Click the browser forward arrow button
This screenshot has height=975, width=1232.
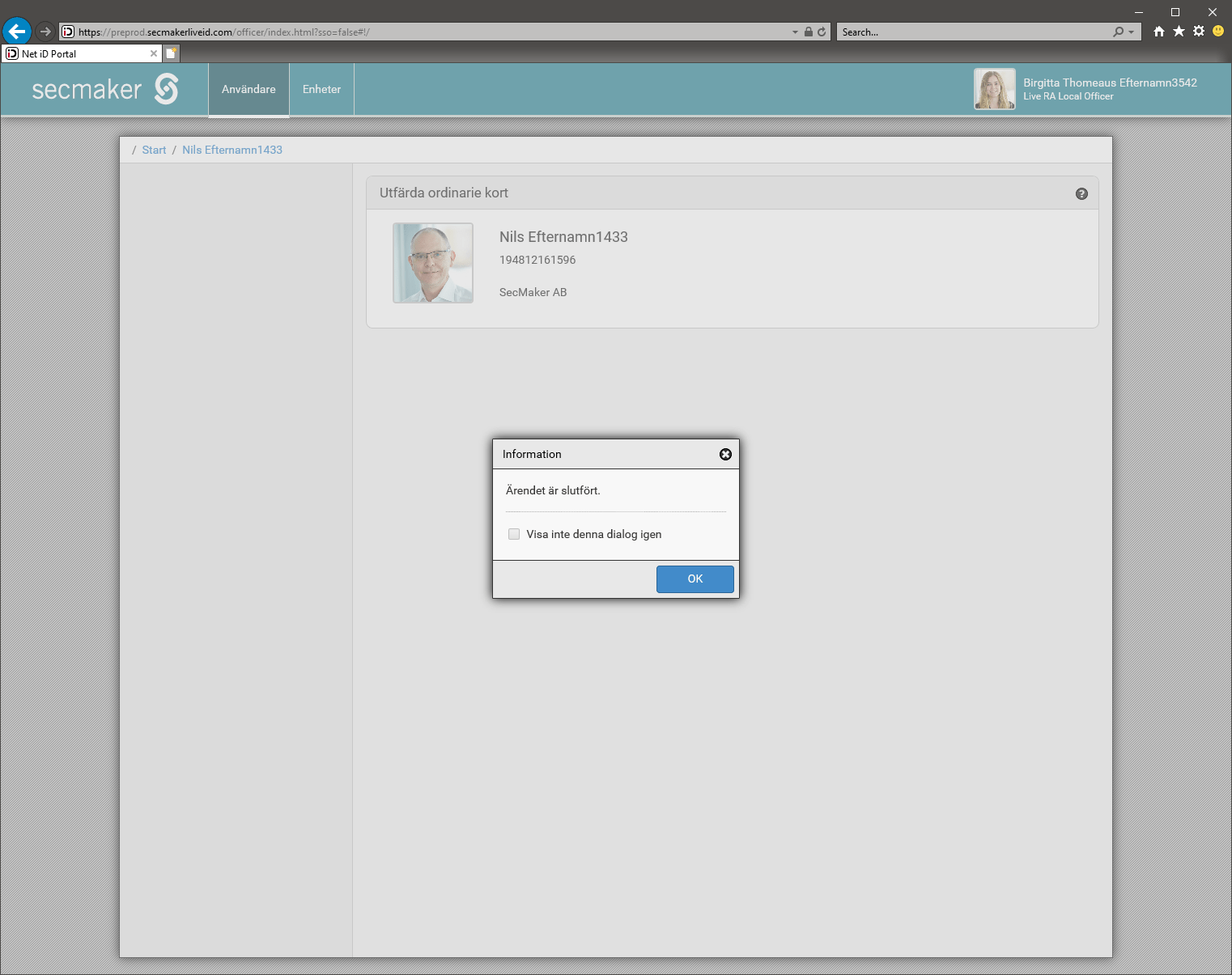click(x=45, y=32)
